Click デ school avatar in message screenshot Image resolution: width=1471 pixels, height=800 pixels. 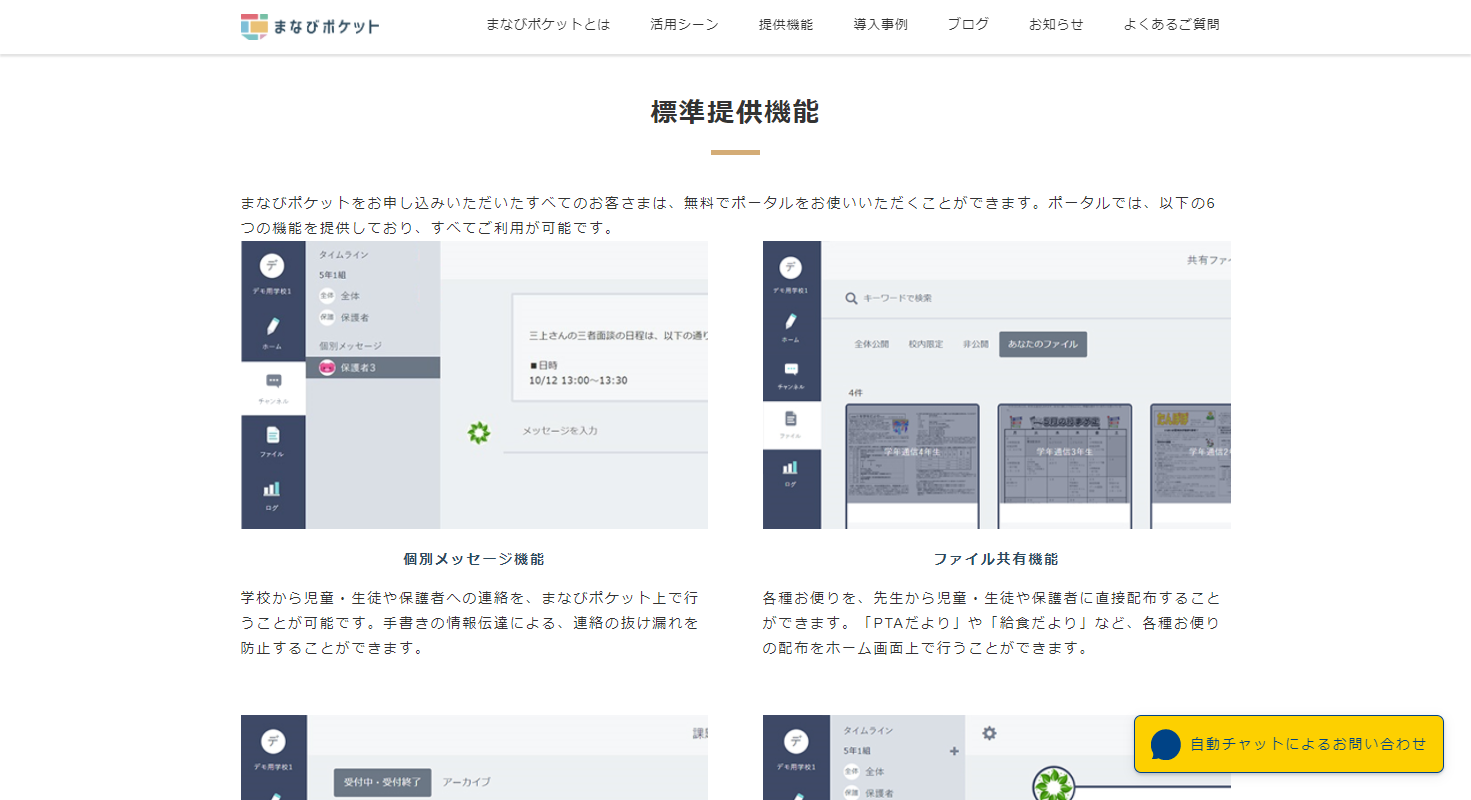(x=272, y=266)
